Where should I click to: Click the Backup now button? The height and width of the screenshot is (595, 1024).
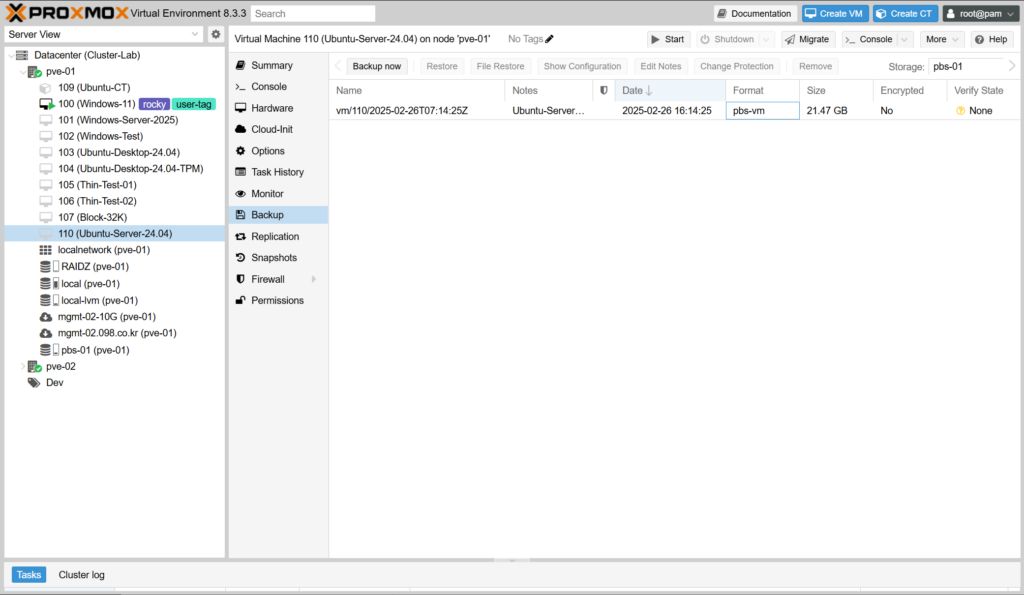click(377, 66)
